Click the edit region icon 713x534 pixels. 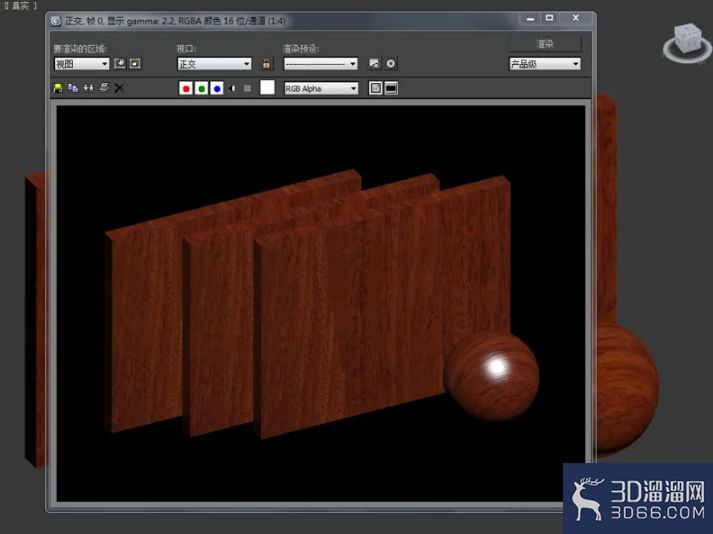(x=120, y=64)
